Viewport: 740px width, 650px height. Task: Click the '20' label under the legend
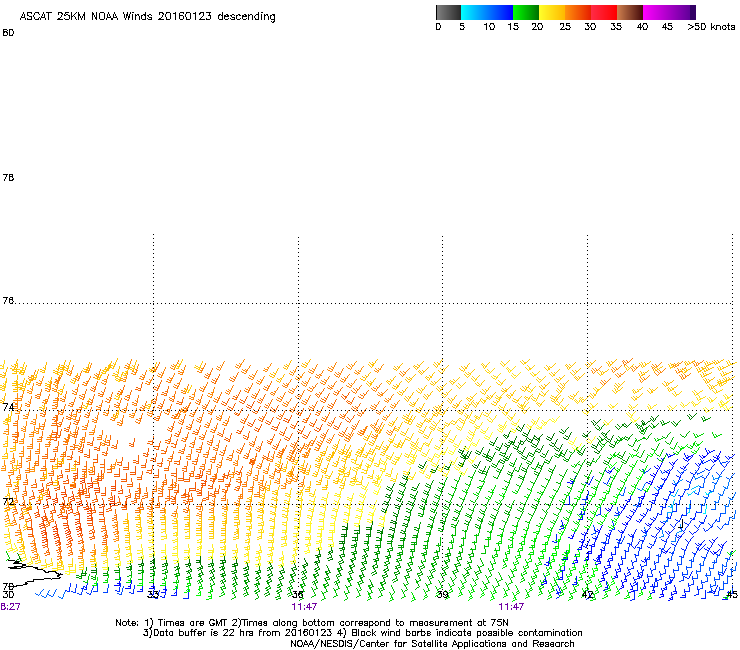click(537, 27)
